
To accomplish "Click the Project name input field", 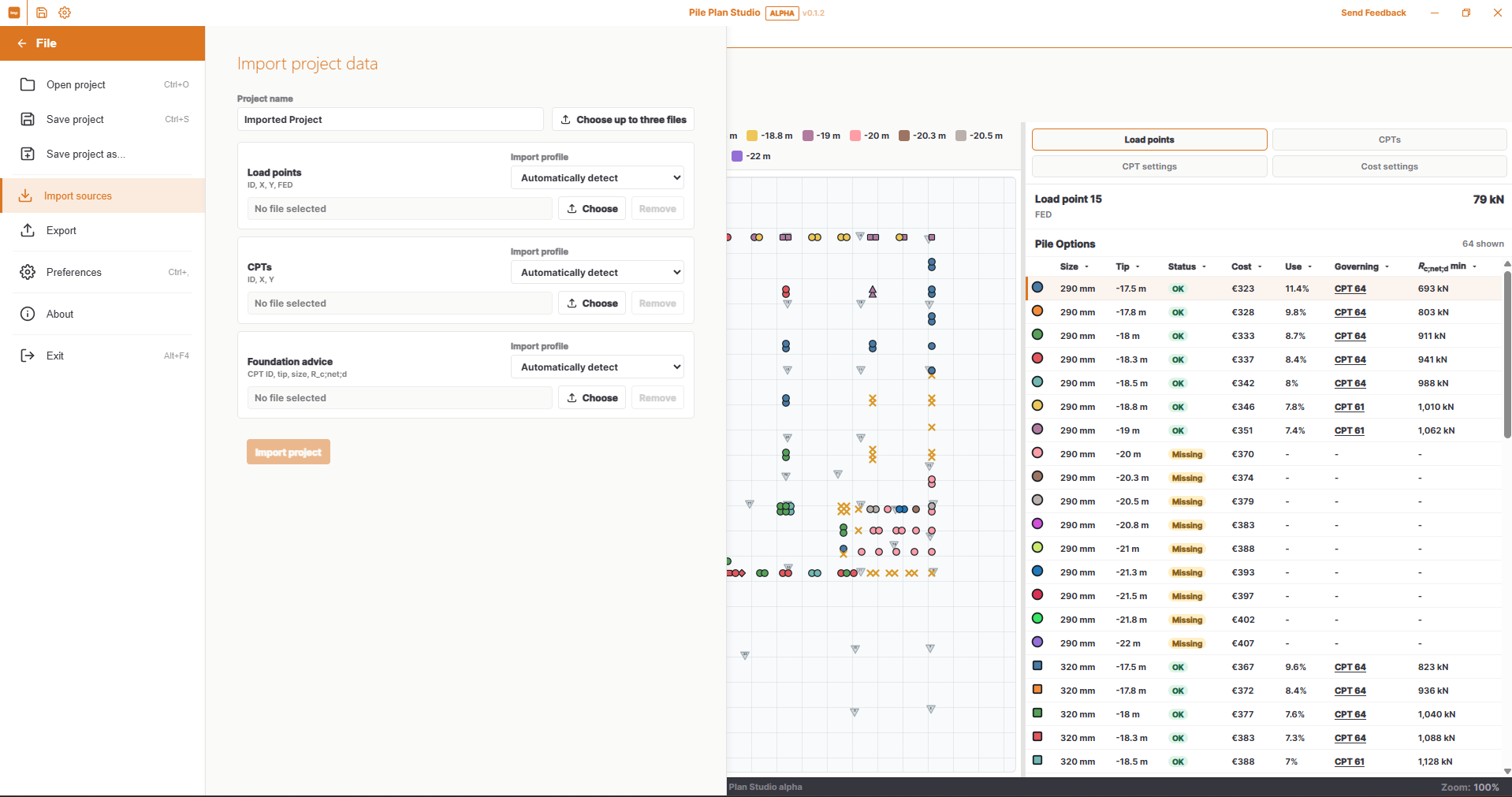I will tap(390, 119).
